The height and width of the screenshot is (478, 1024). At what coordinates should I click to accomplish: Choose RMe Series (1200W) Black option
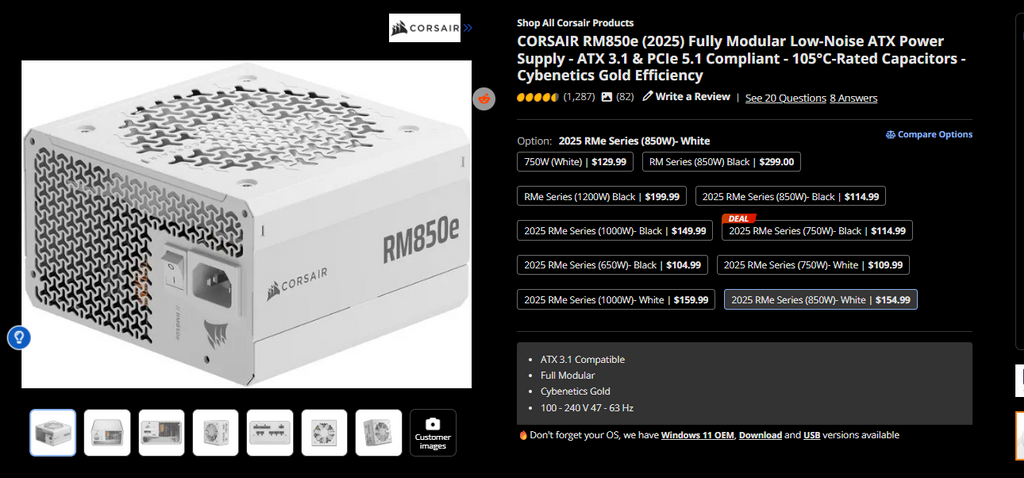coord(601,197)
